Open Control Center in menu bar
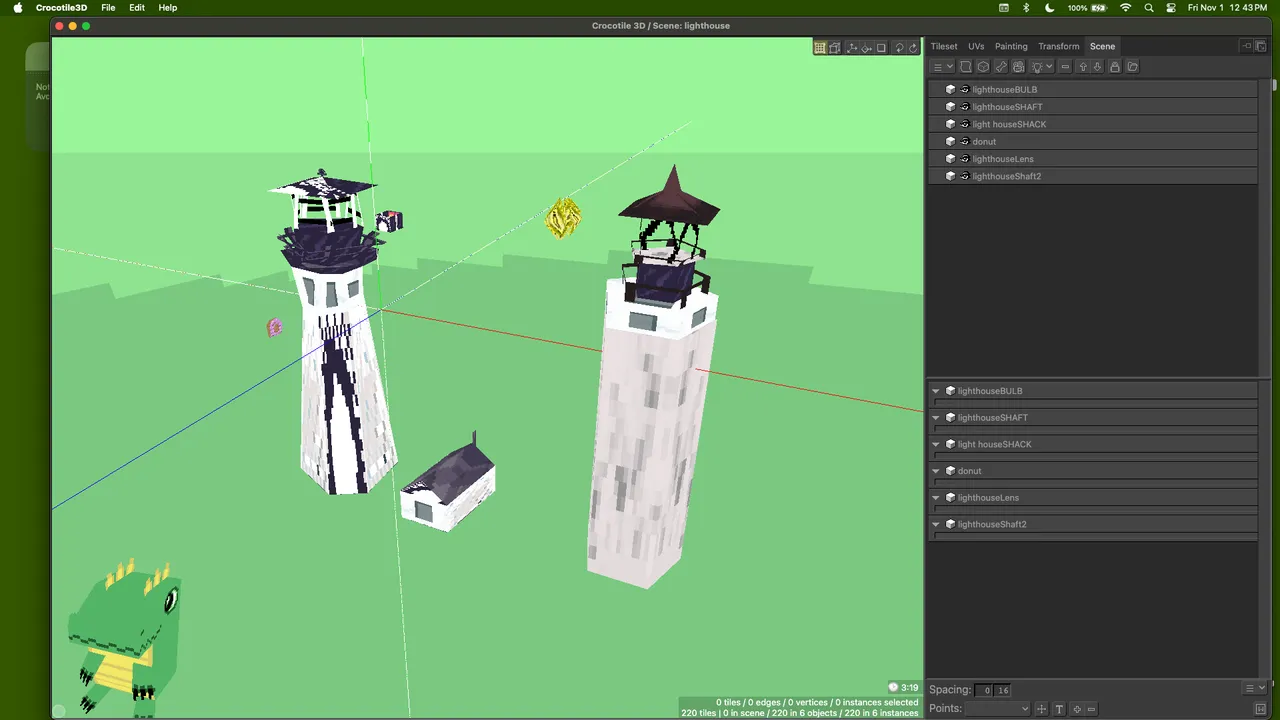 1171,7
